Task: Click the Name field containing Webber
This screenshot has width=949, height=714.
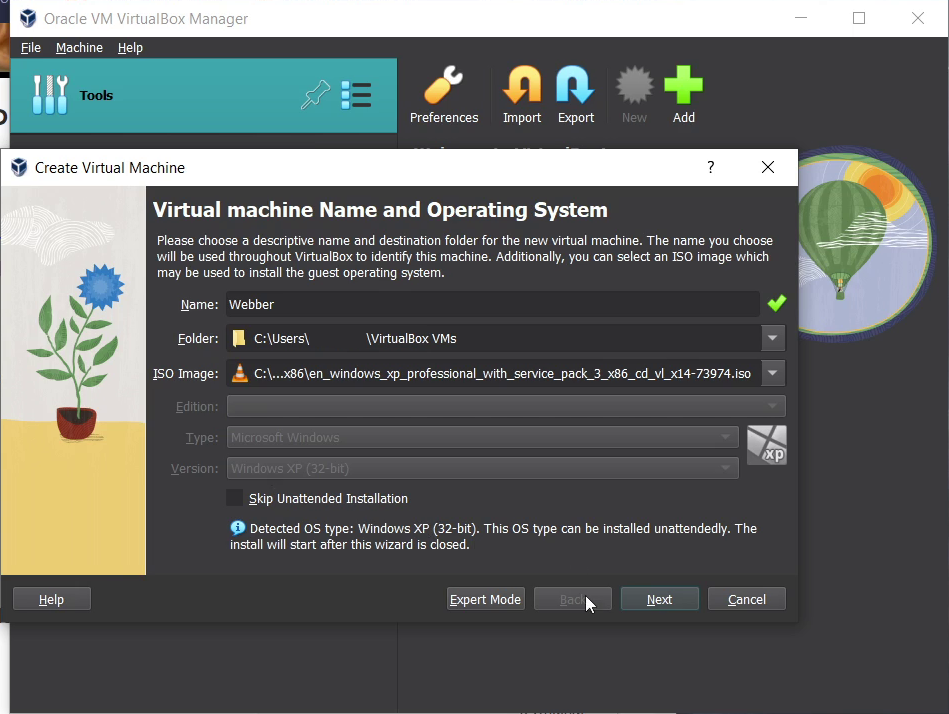Action: (x=490, y=304)
